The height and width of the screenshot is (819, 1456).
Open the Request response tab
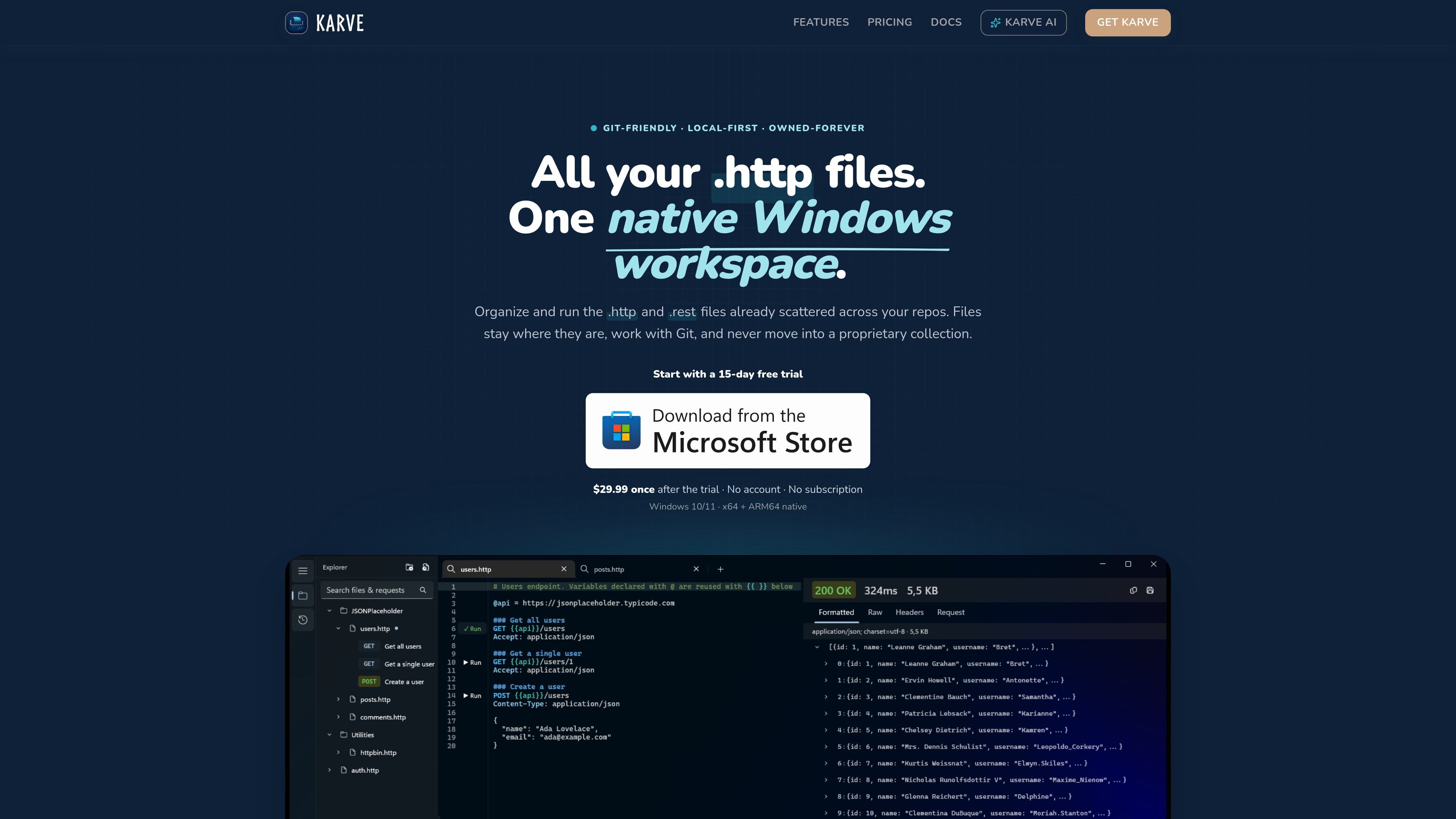tap(951, 613)
